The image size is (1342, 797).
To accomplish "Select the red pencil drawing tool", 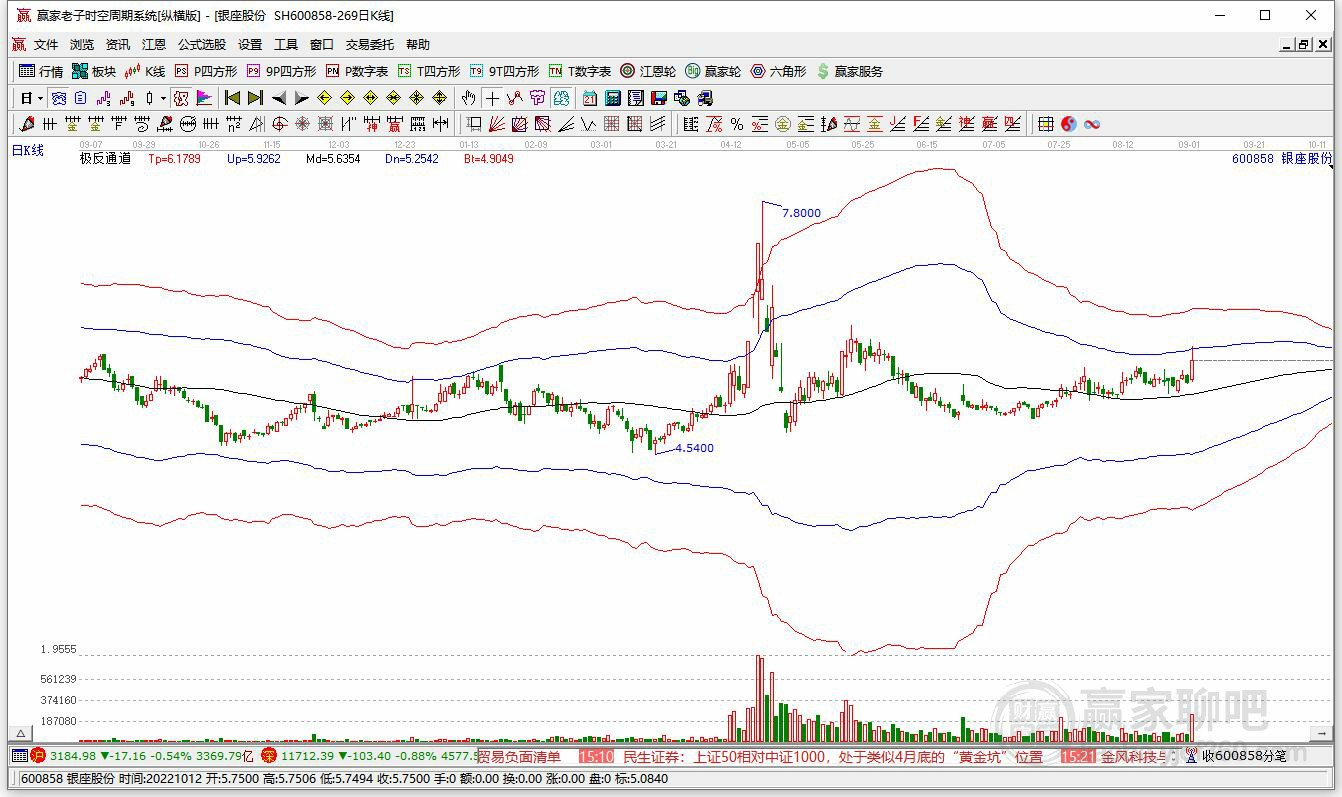I will (x=27, y=124).
